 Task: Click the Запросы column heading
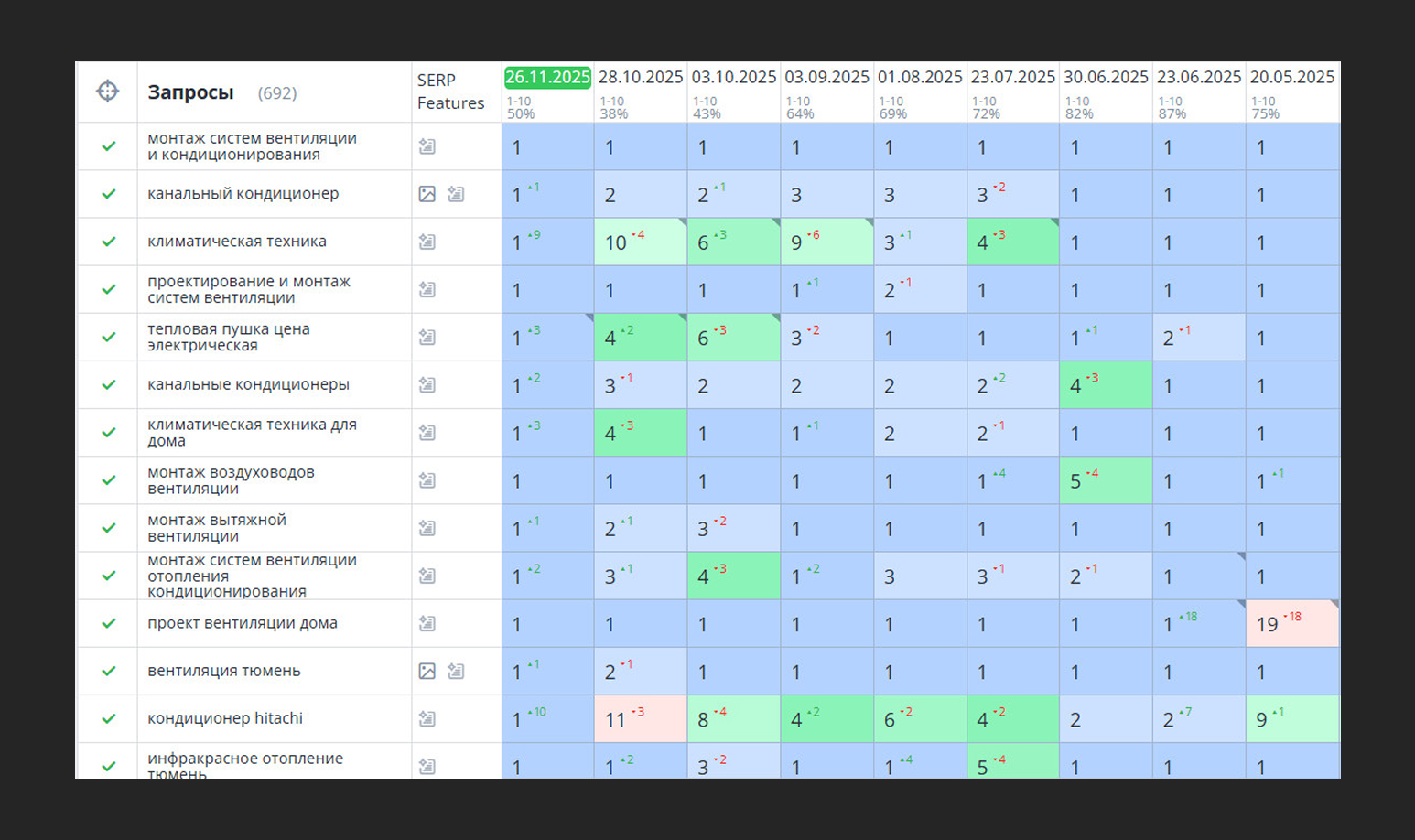(x=190, y=92)
